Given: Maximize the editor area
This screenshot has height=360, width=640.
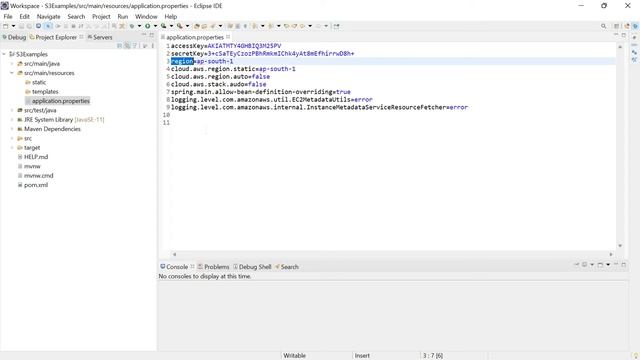Looking at the screenshot, I should (624, 35).
